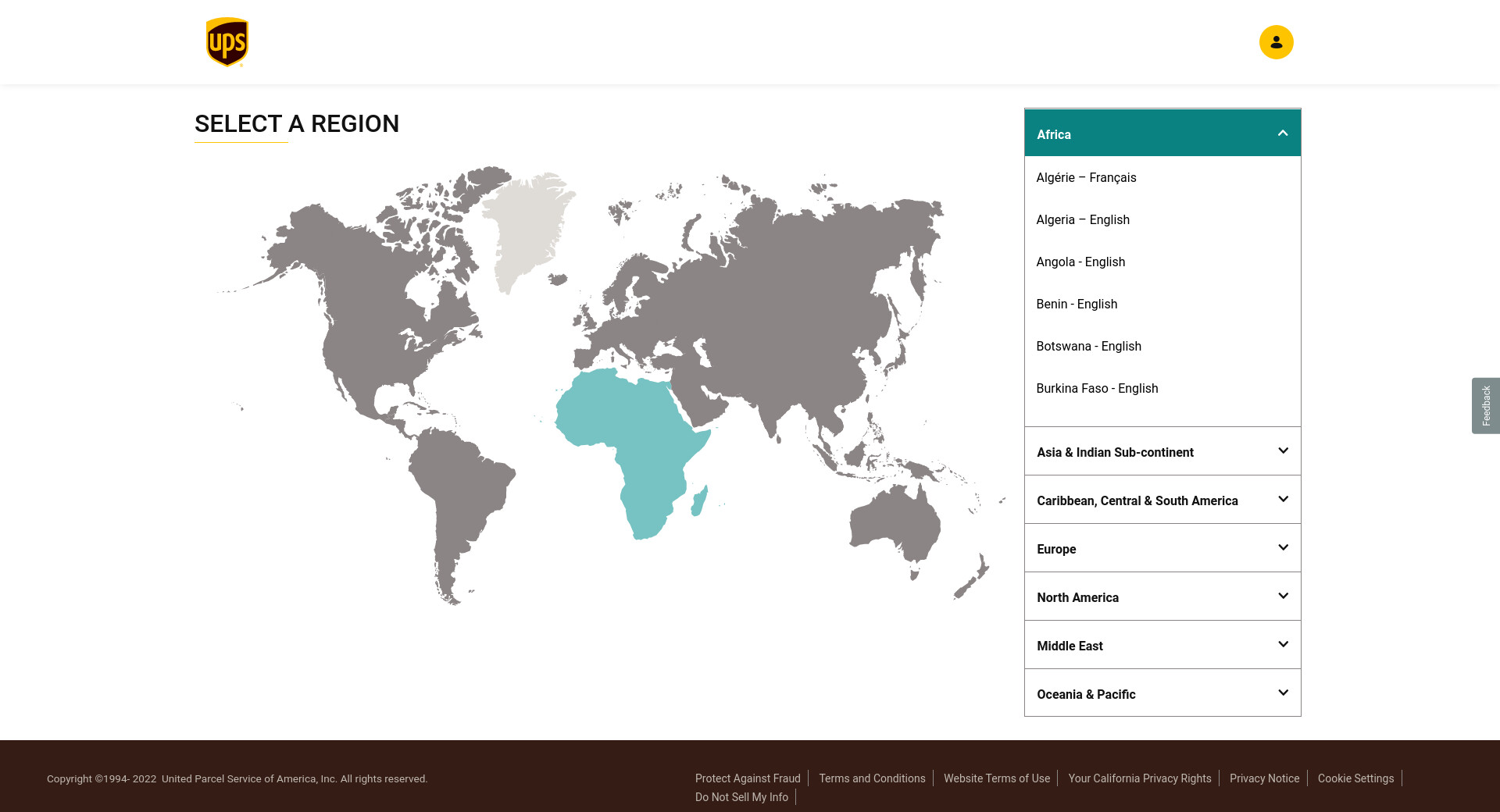The height and width of the screenshot is (812, 1500).
Task: Expand the Europe region chevron
Action: [x=1282, y=548]
